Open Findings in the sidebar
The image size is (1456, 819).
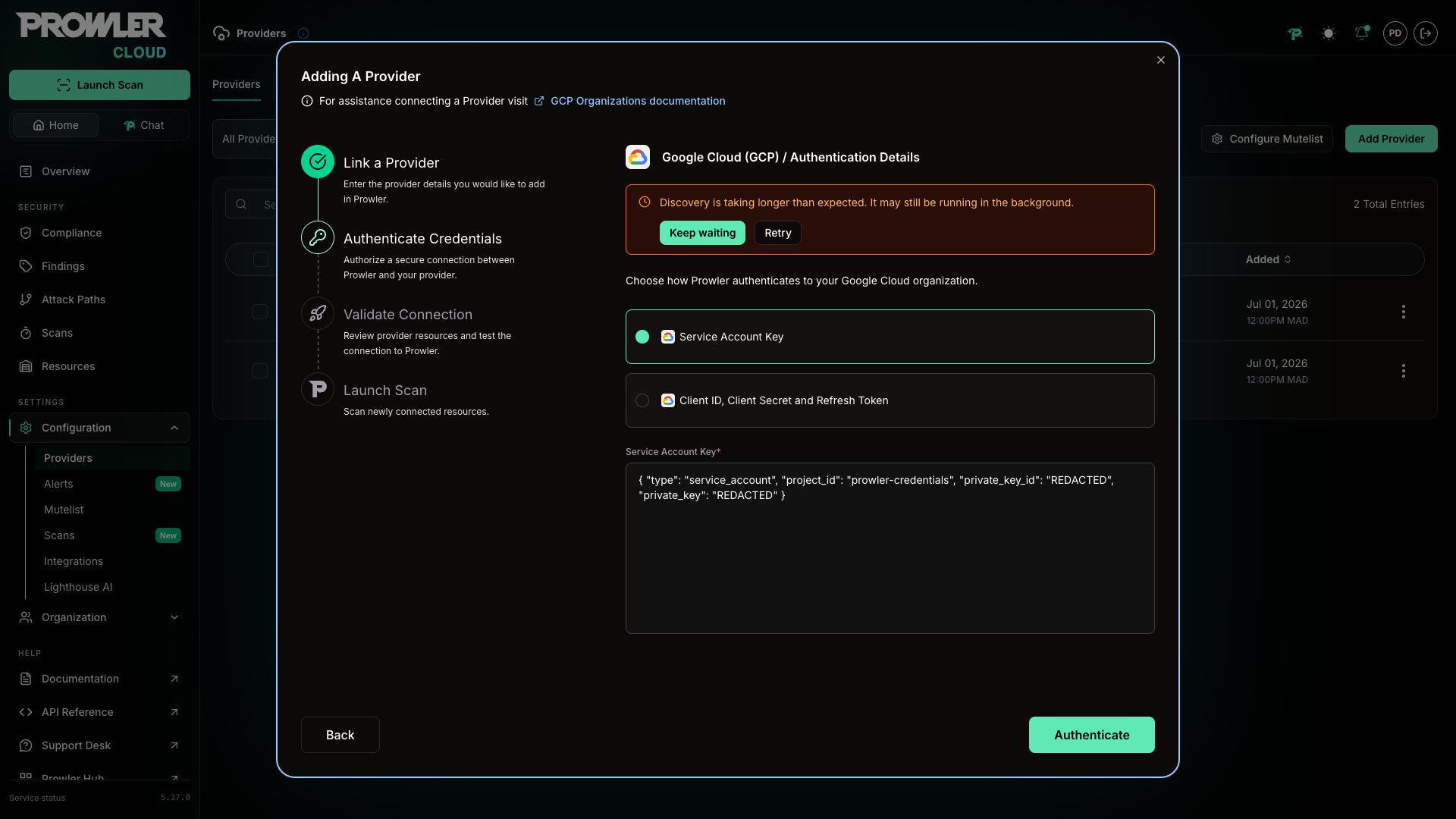(x=99, y=266)
